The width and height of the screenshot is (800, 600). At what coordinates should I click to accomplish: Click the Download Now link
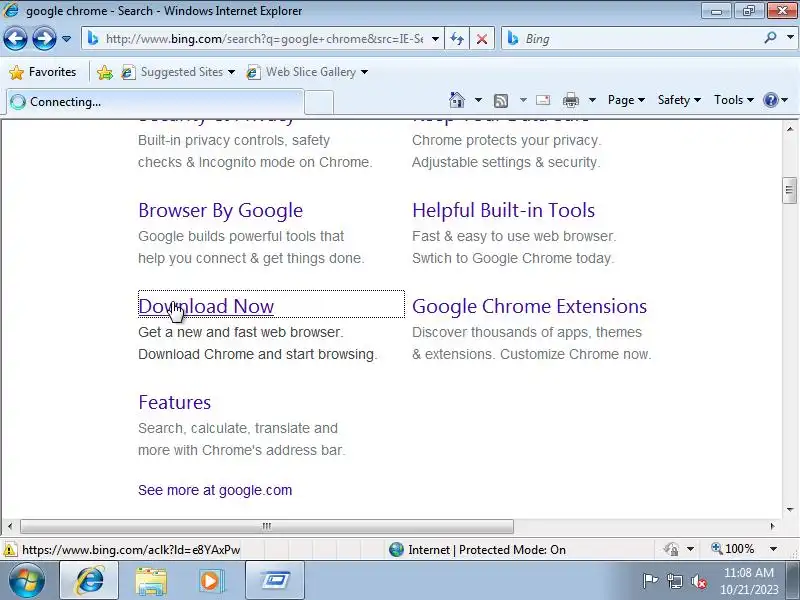point(206,306)
